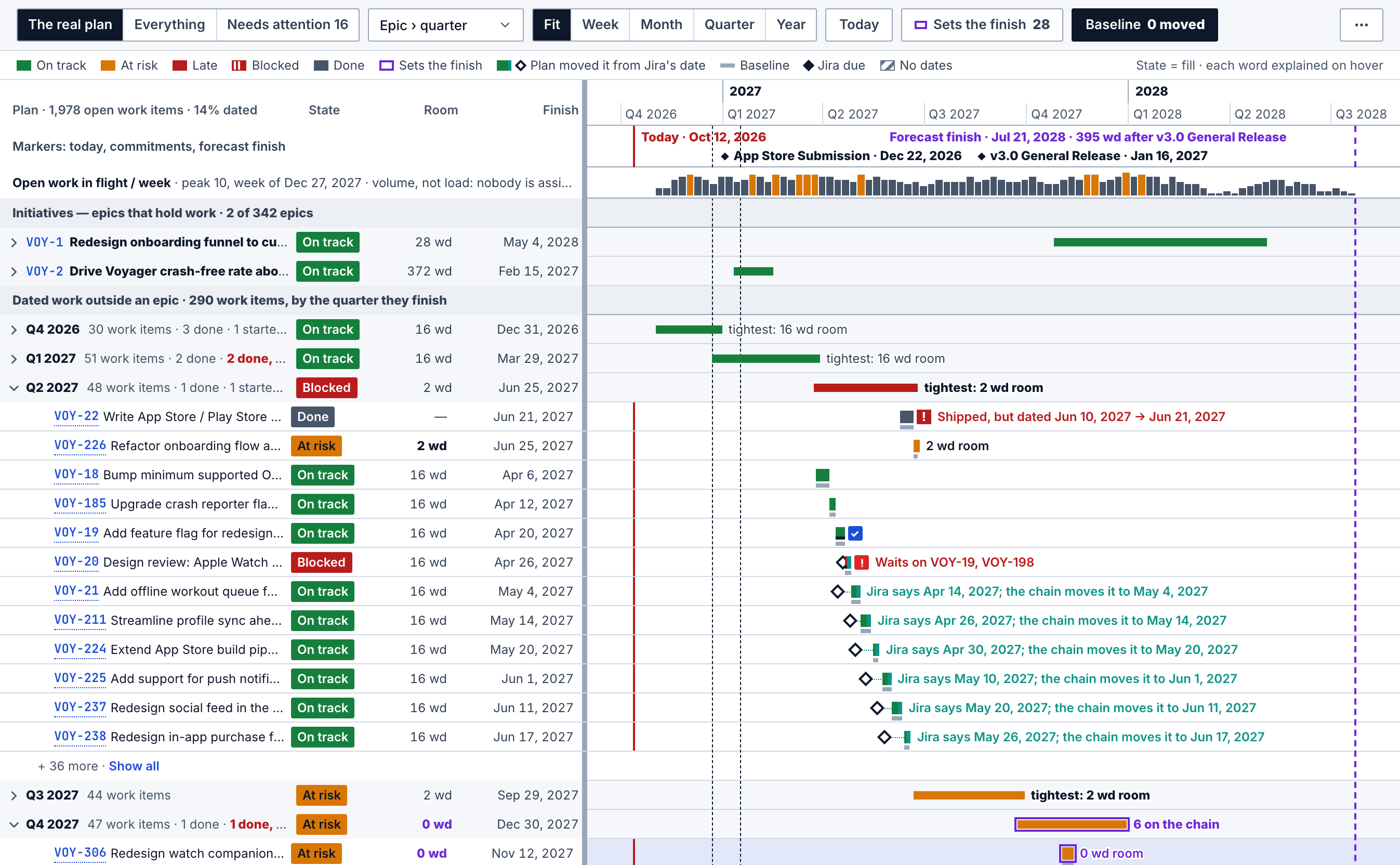Select Week zoom level
Viewport: 1400px width, 865px height.
click(600, 24)
